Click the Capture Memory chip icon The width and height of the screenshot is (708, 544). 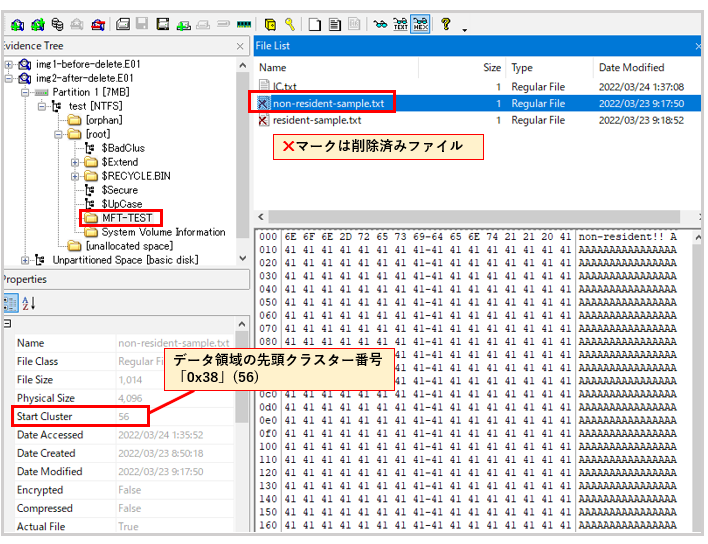[244, 24]
